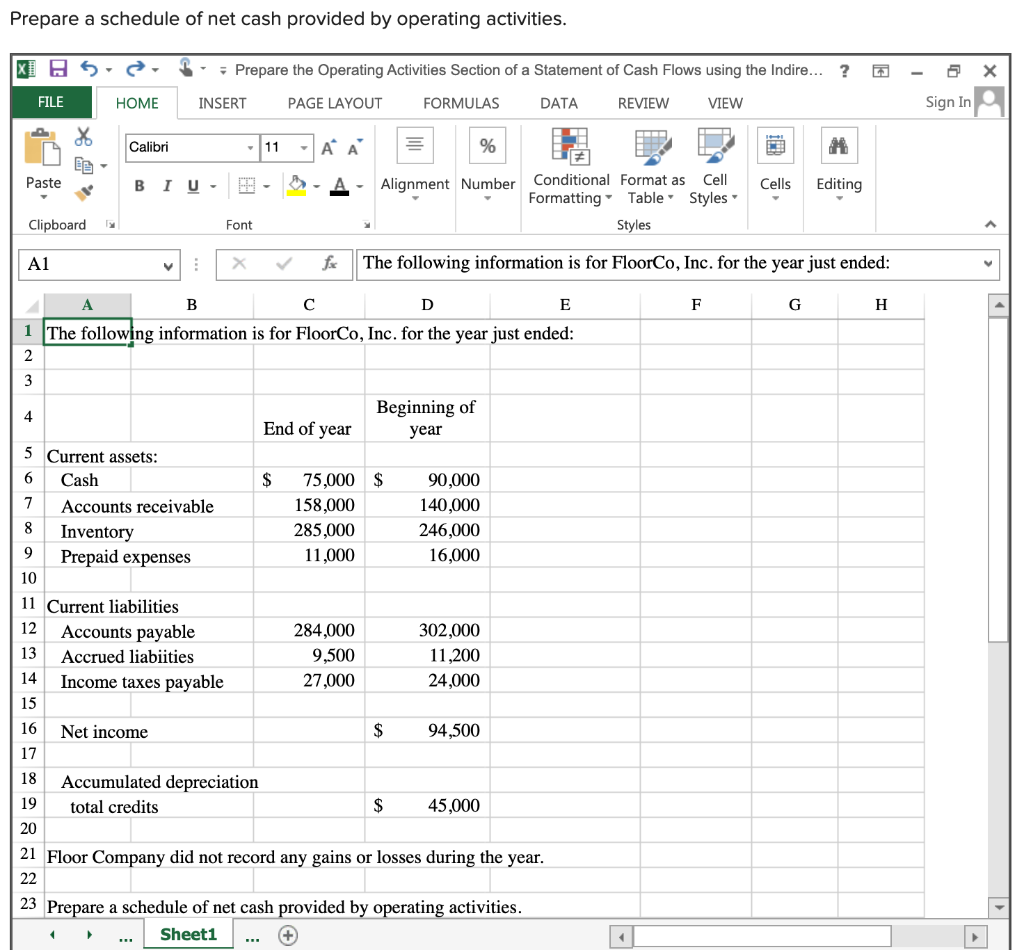Apply Percent number format
Screen dimensions: 1024x950
(x=487, y=144)
